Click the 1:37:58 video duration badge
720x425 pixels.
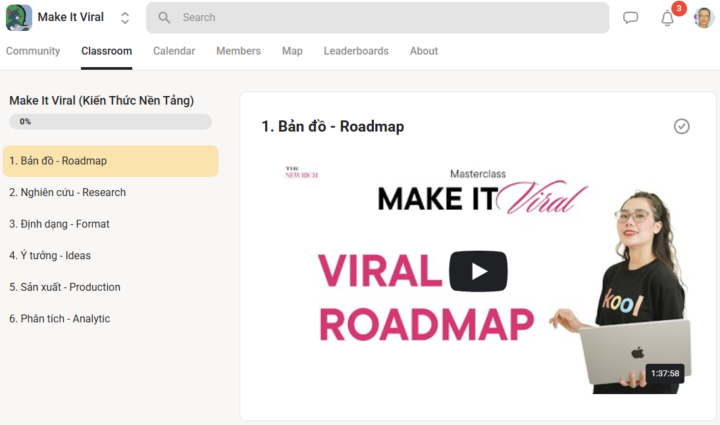tap(665, 373)
